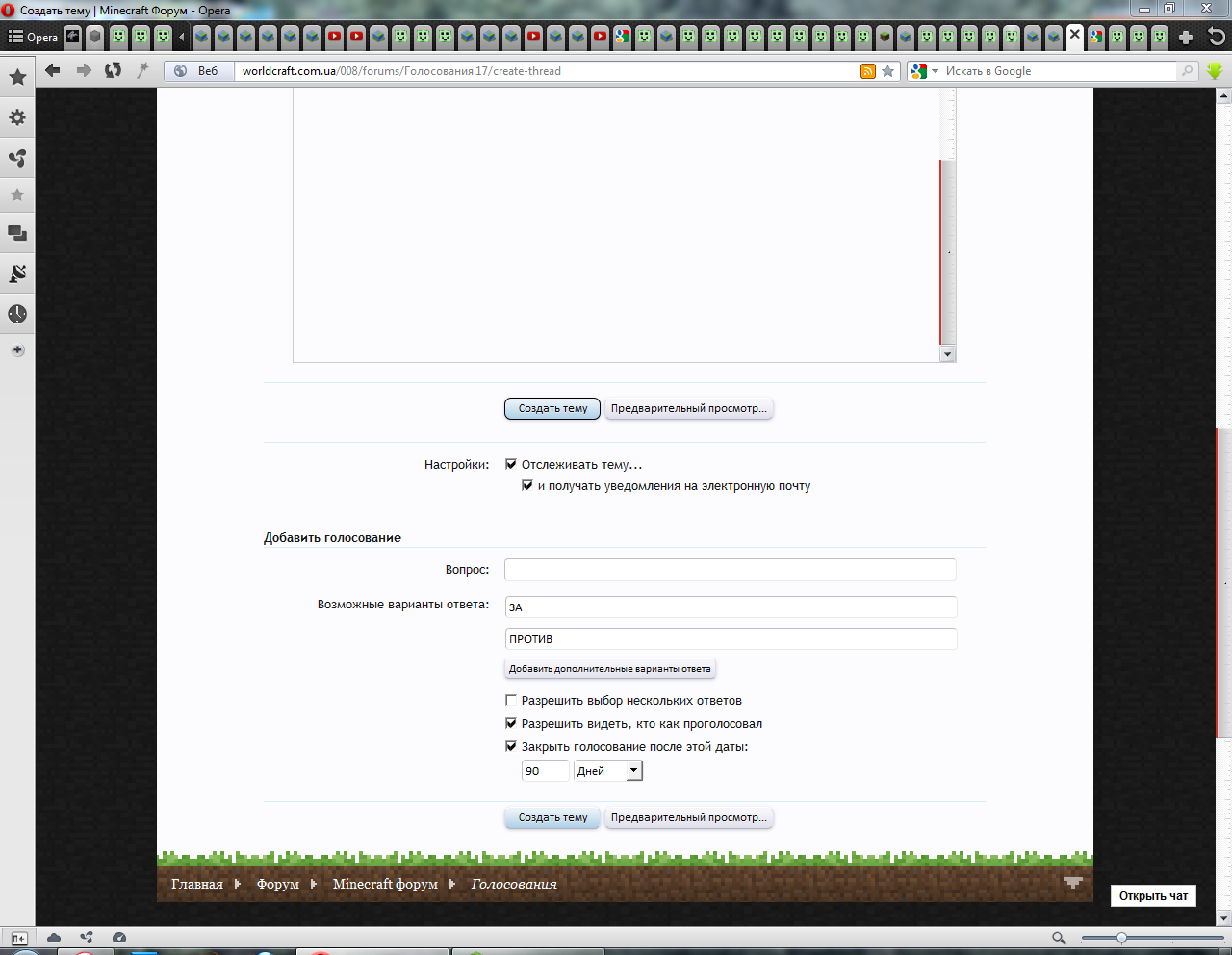Click the 90 days number field
1232x955 pixels.
546,771
